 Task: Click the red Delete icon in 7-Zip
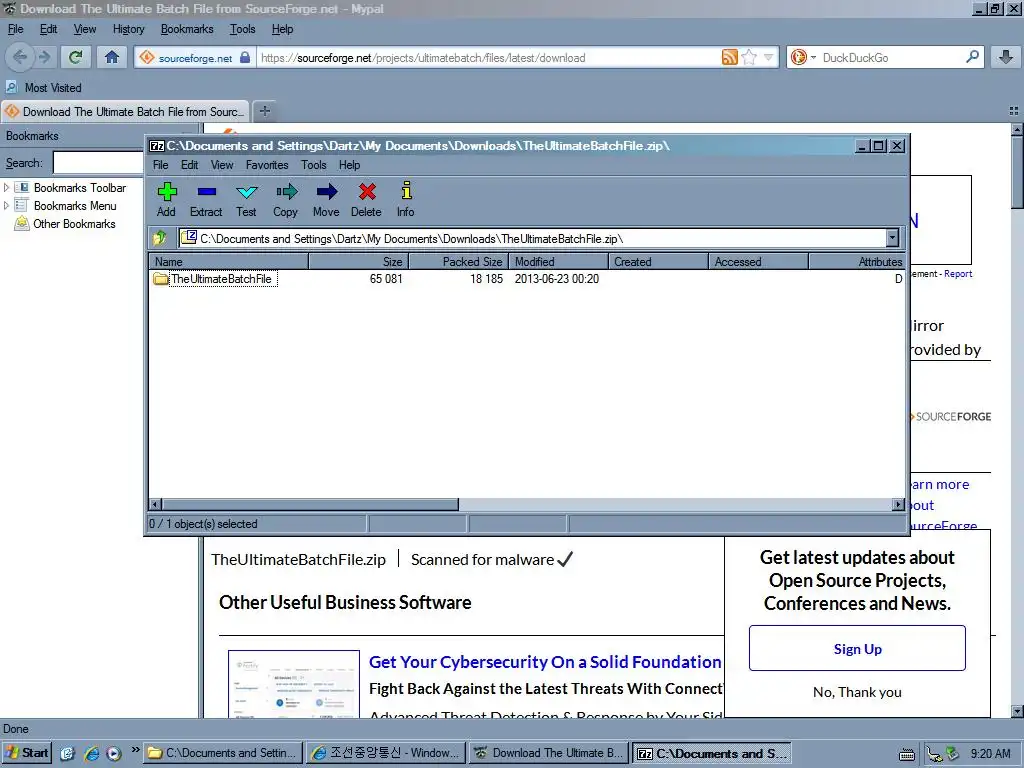coord(366,199)
